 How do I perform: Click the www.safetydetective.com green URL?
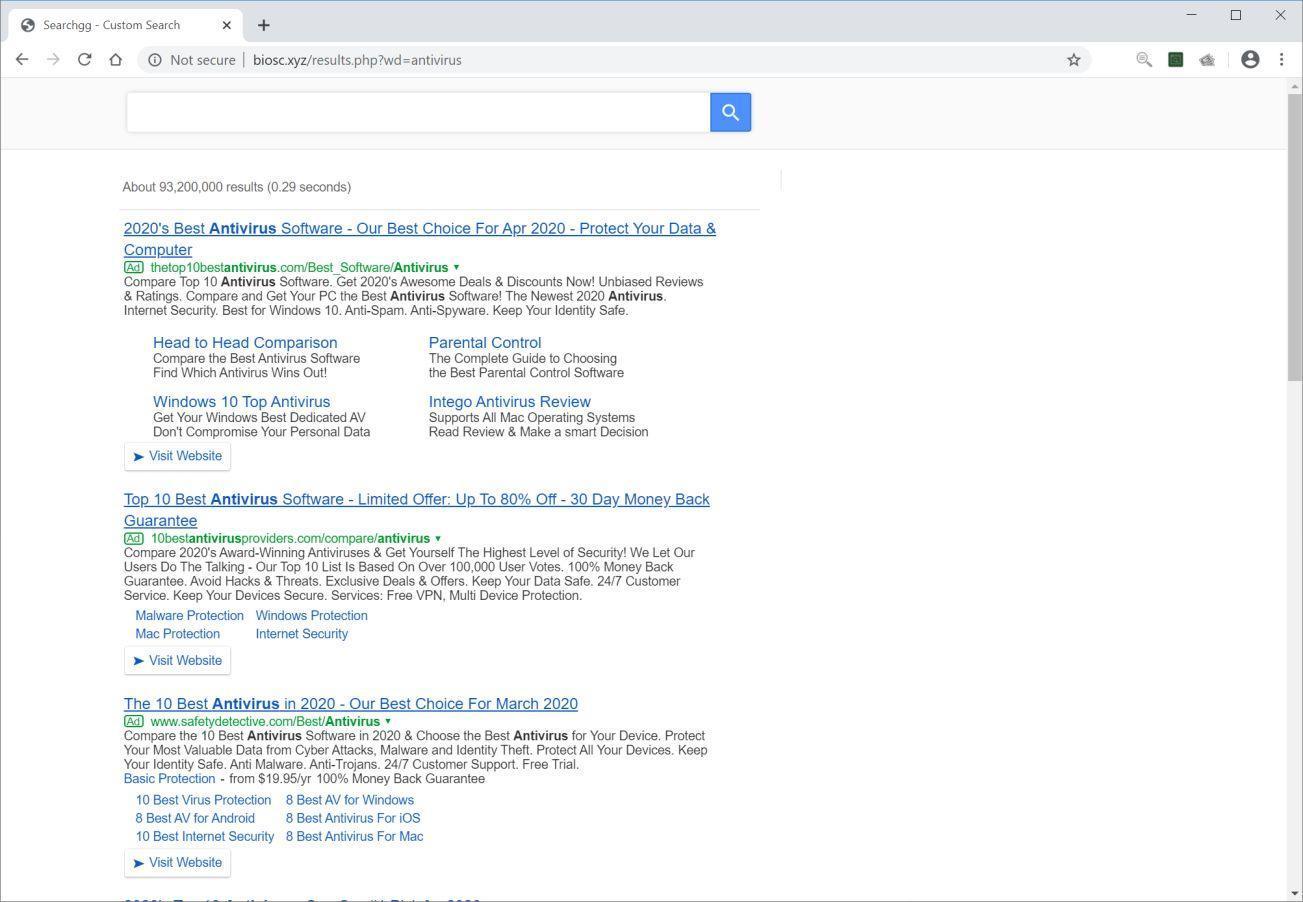[x=265, y=722]
